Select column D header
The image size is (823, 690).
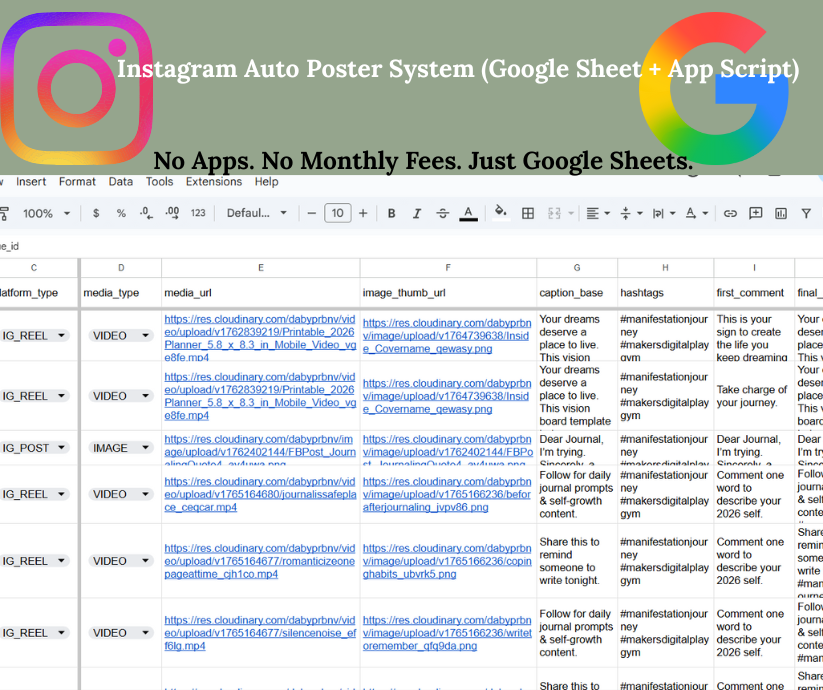pyautogui.click(x=121, y=268)
